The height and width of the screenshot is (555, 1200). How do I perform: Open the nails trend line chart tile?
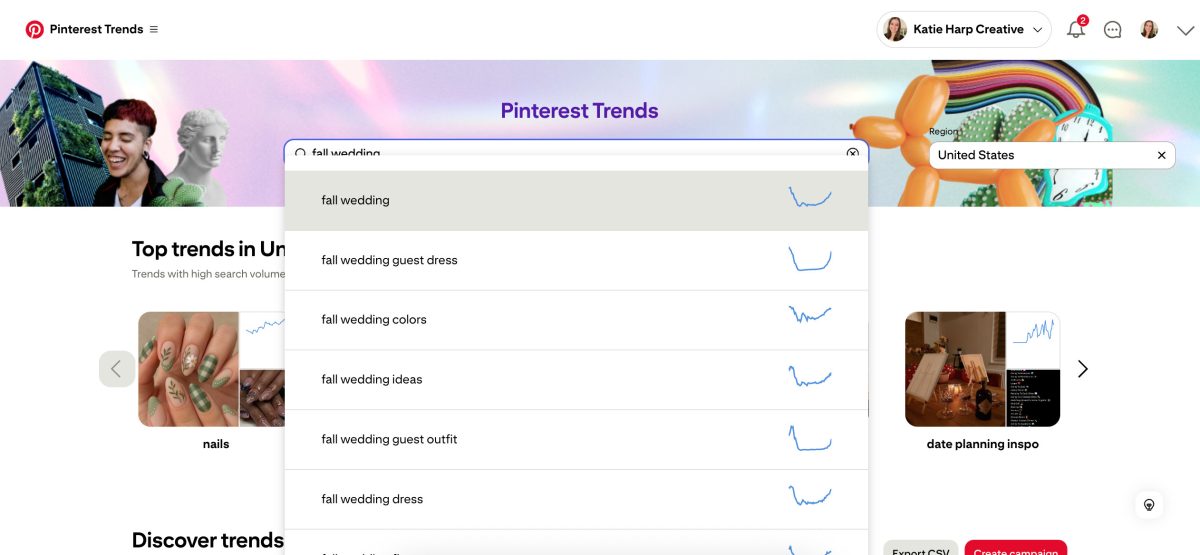262,339
